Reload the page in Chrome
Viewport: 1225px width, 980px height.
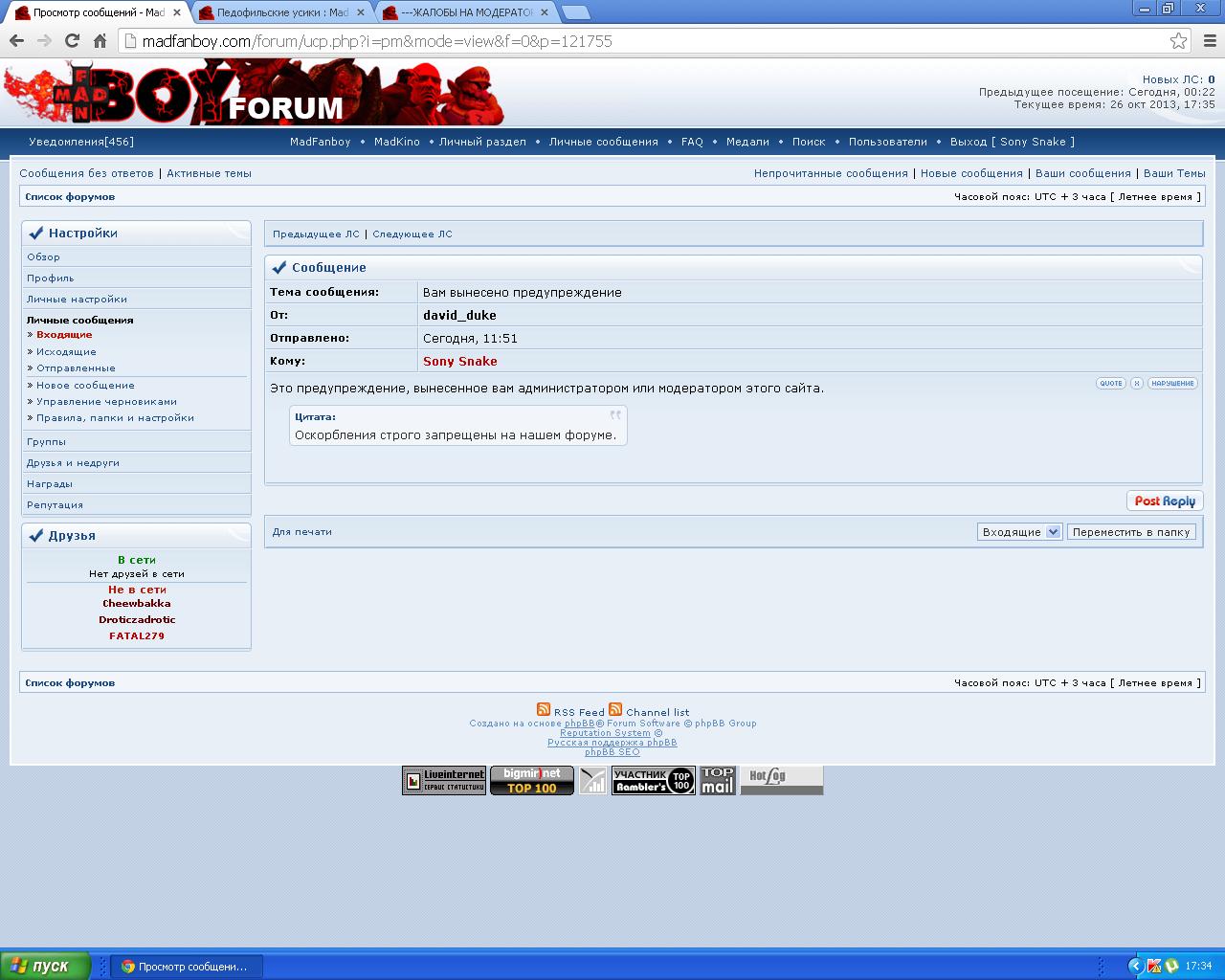click(x=72, y=41)
